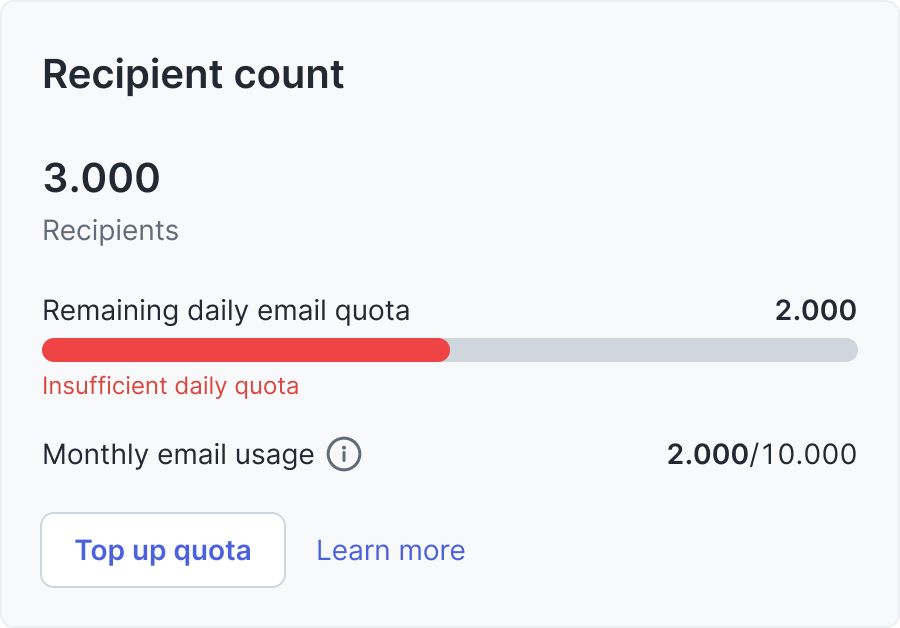Click the point where red meets gray on bar
This screenshot has width=900, height=628.
pos(449,350)
